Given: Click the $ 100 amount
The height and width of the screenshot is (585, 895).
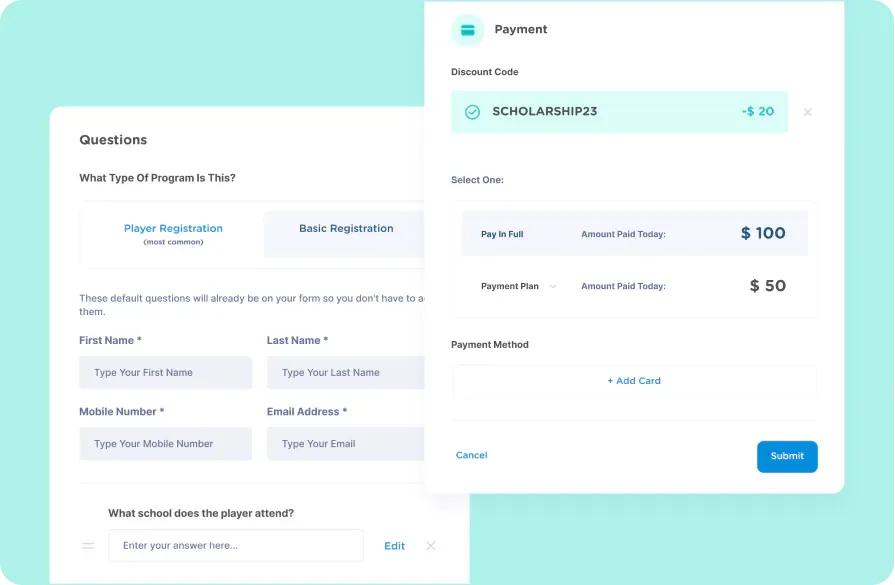Looking at the screenshot, I should 763,233.
